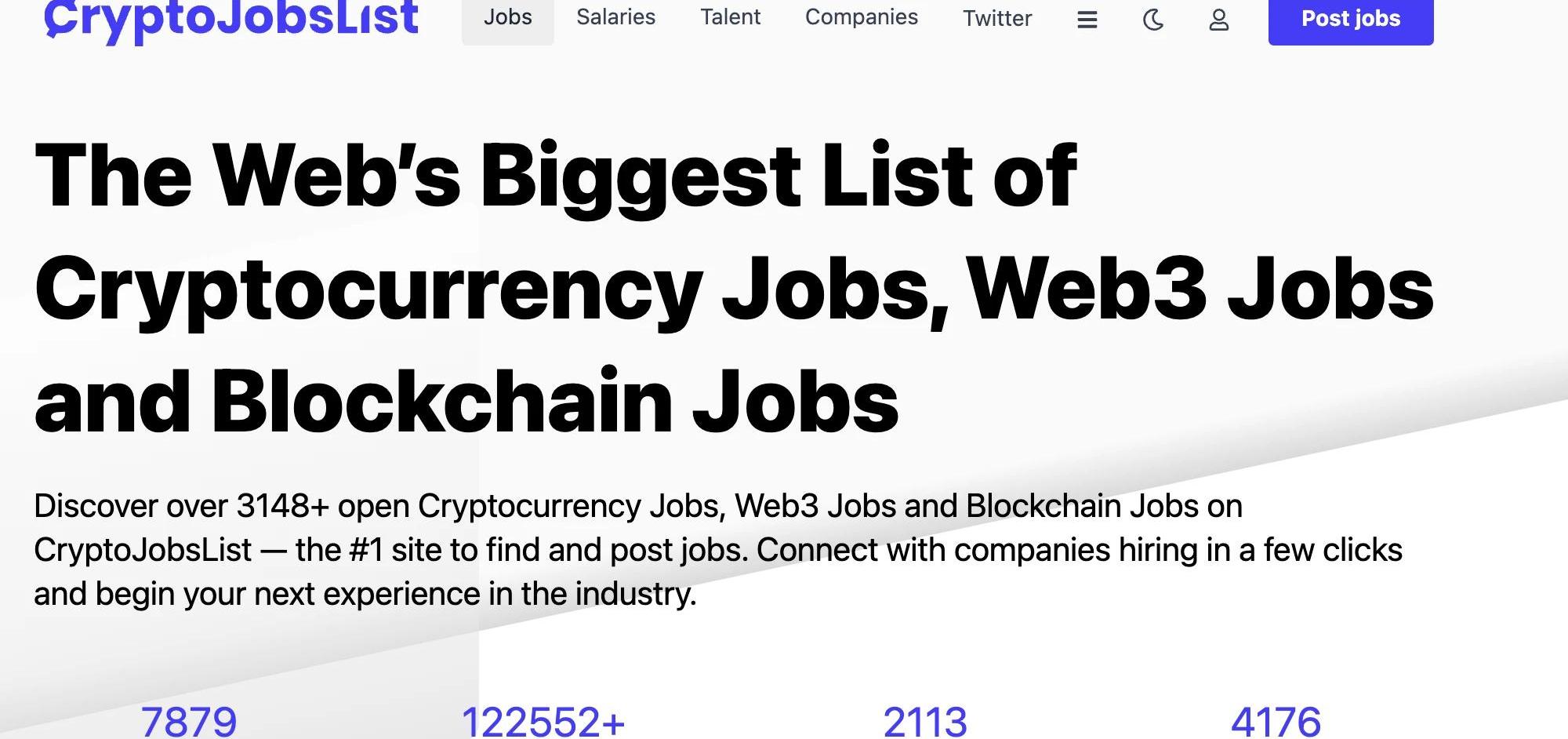Image resolution: width=1568 pixels, height=739 pixels.
Task: Click the 2113 statistic number
Action: click(x=925, y=722)
